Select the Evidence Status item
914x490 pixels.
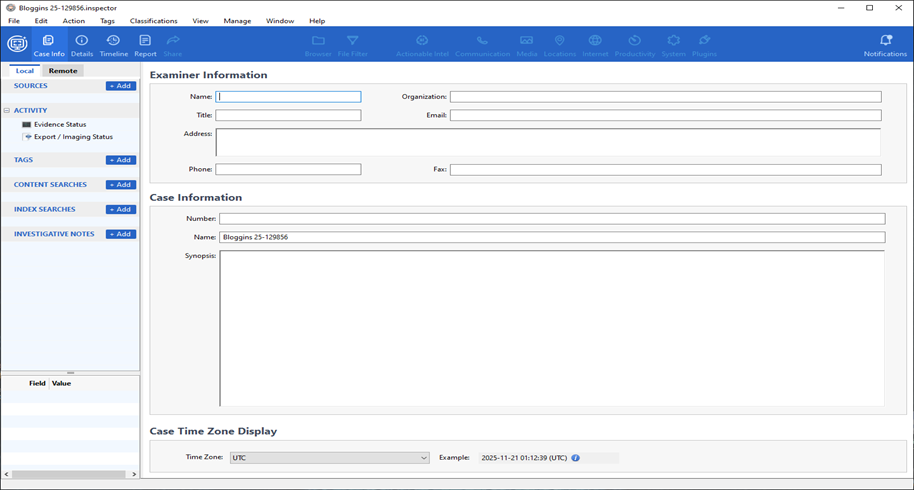click(60, 125)
